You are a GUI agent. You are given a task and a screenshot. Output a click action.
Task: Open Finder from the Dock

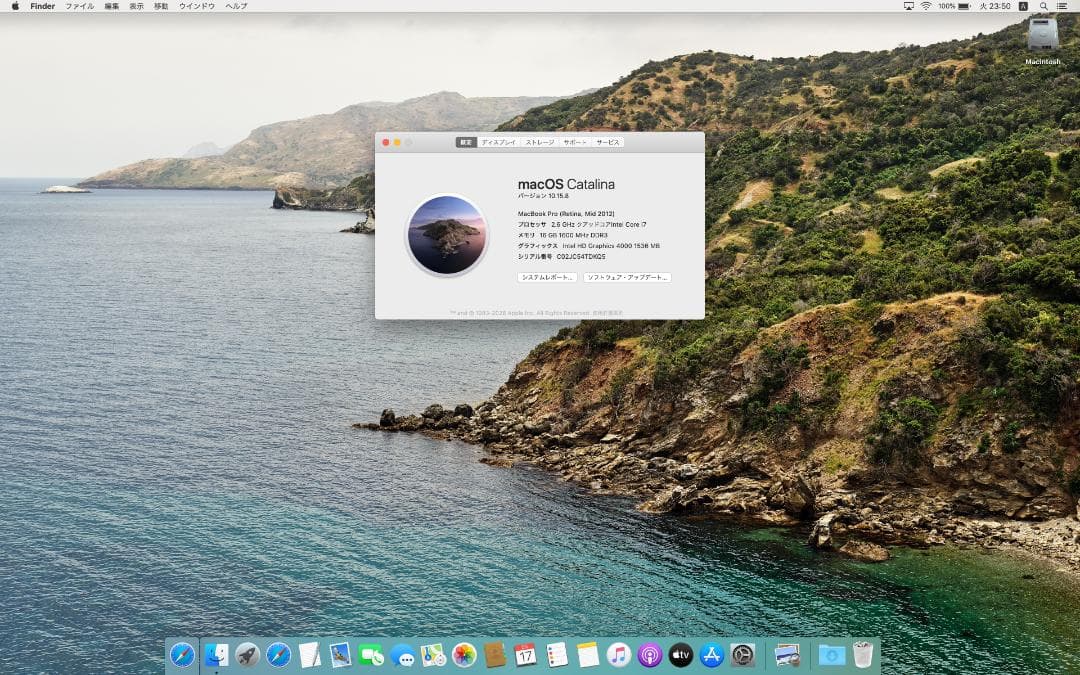(x=216, y=654)
